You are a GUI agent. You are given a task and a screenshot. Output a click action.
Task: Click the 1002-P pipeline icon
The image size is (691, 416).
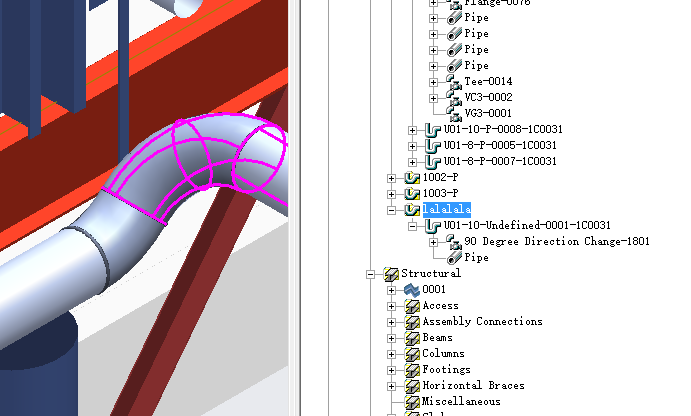[412, 178]
